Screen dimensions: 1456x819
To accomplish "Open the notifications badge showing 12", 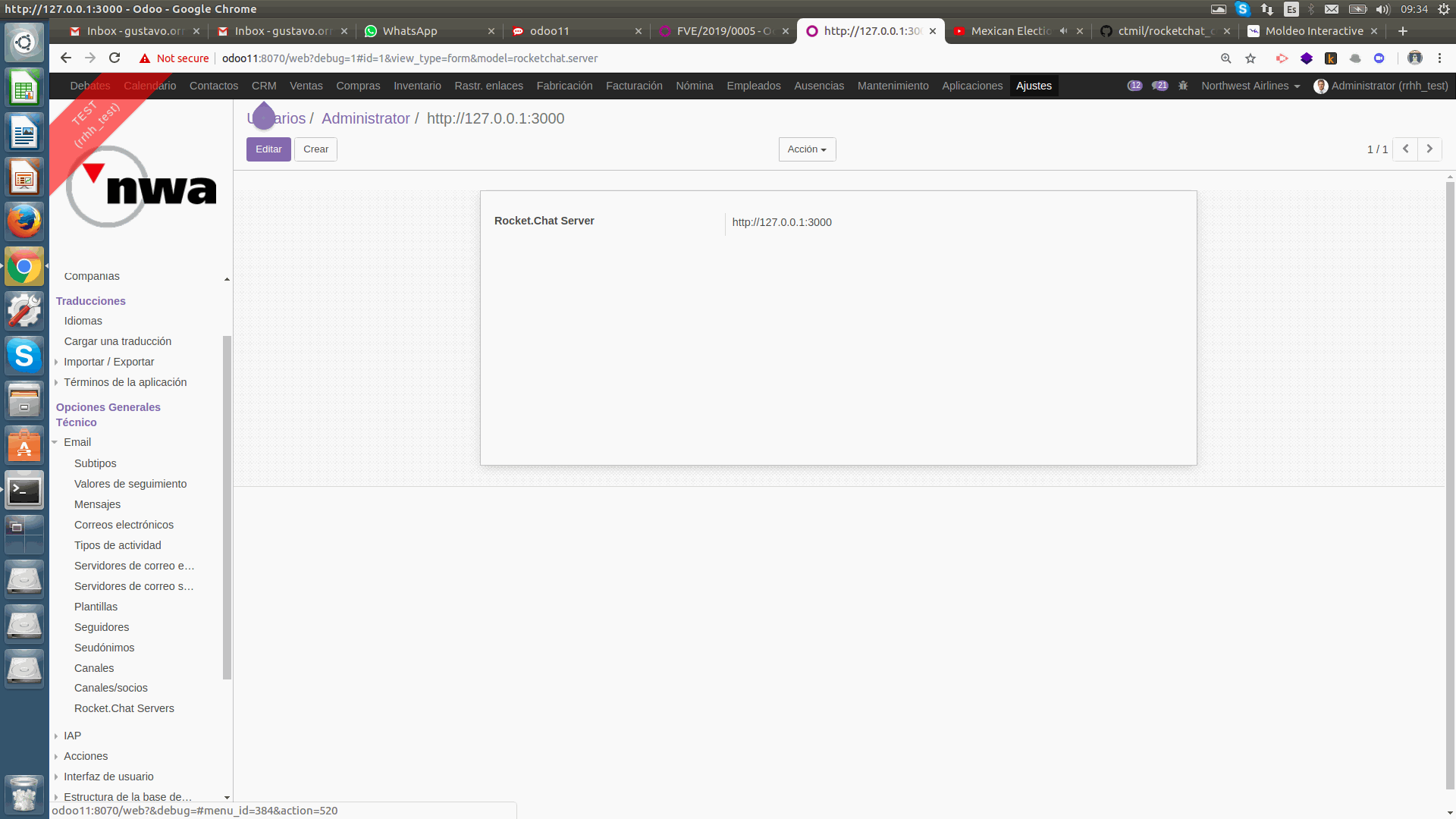I will click(x=1134, y=86).
